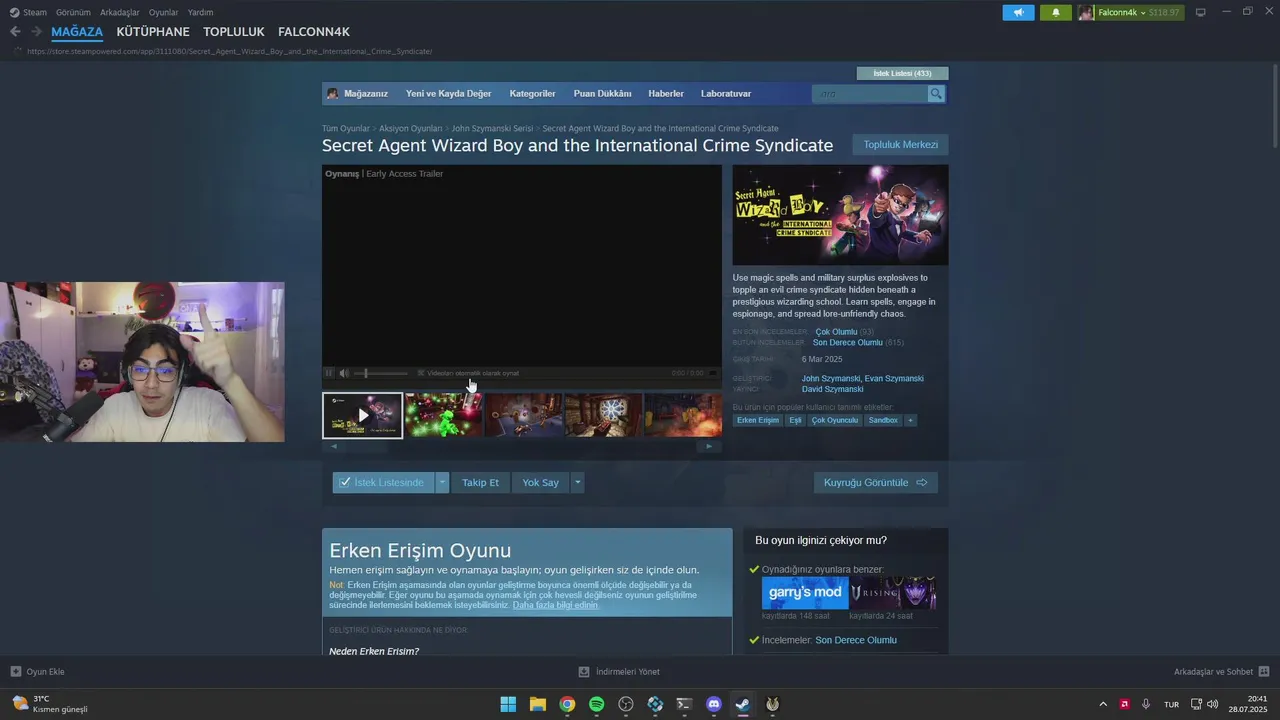
Task: Open the terminal app from the taskbar
Action: pos(684,704)
